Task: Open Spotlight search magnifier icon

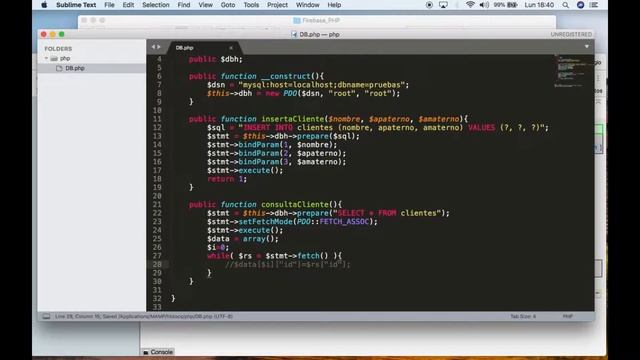Action: point(565,5)
